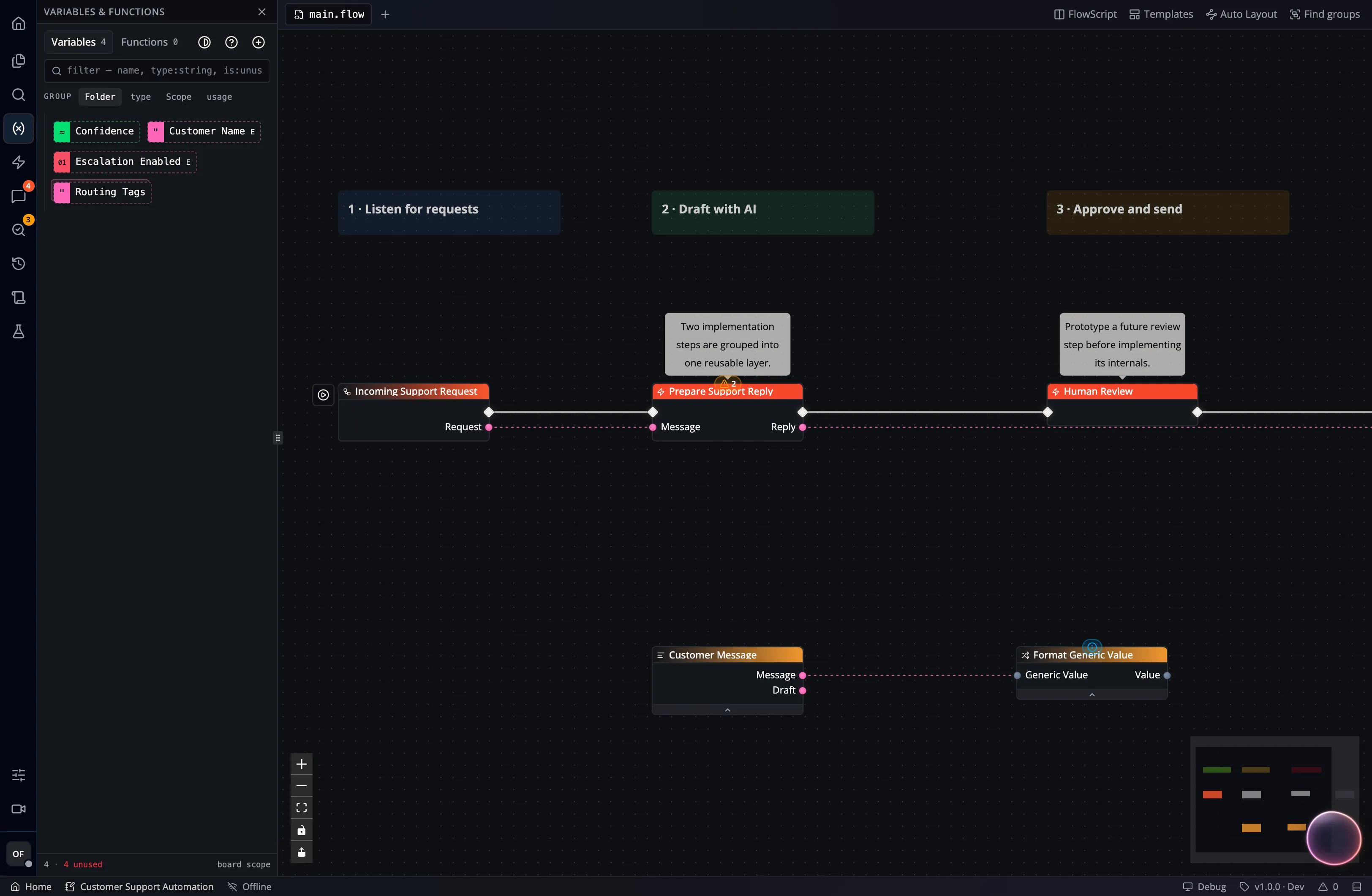Image resolution: width=1372 pixels, height=896 pixels.
Task: Group variables by Scope
Action: [x=179, y=97]
